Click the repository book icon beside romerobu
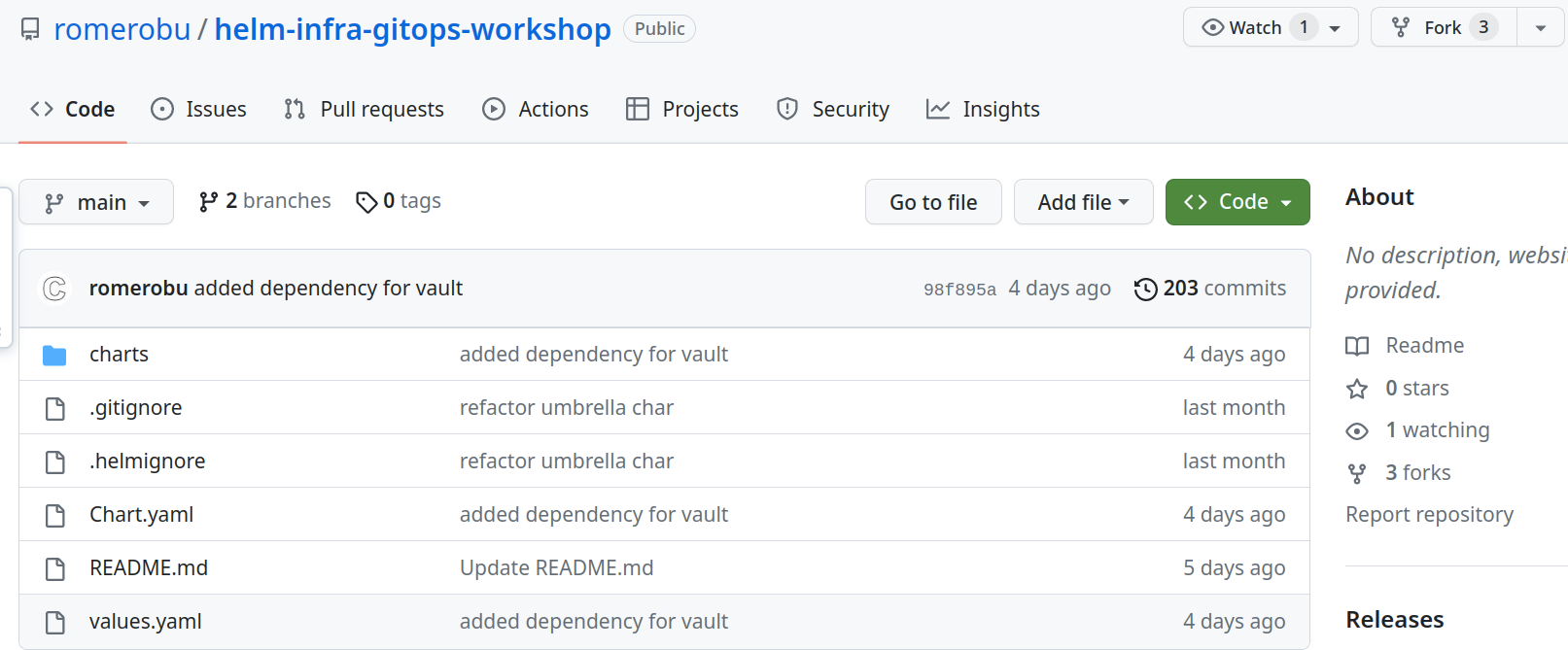This screenshot has height=650, width=1568. pos(30,29)
